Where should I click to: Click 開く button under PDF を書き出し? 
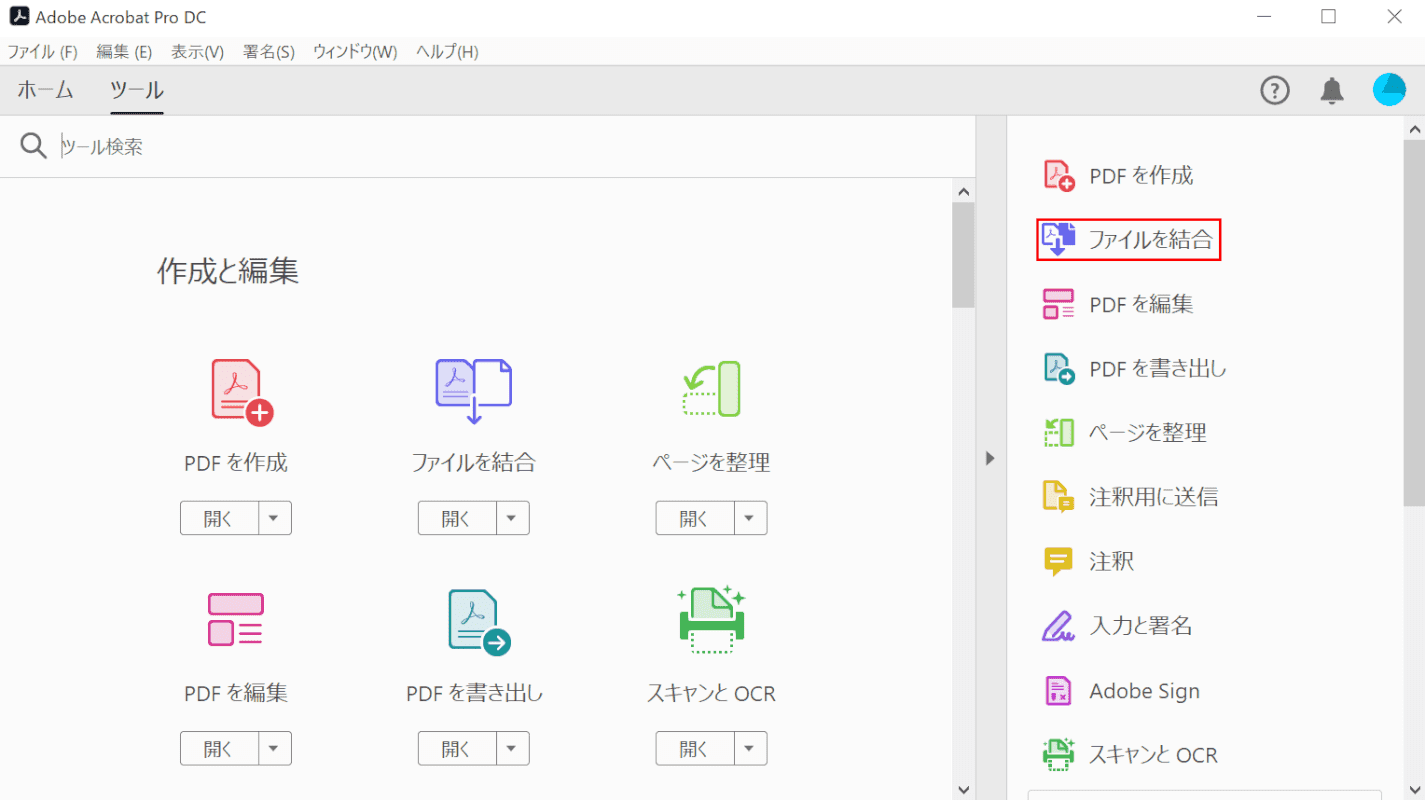[x=457, y=748]
